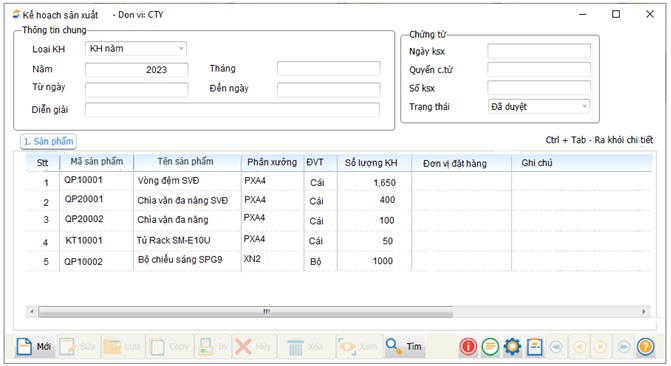Screen dimensions: 671x366
Task: Go to next record arrow icon
Action: tap(601, 346)
